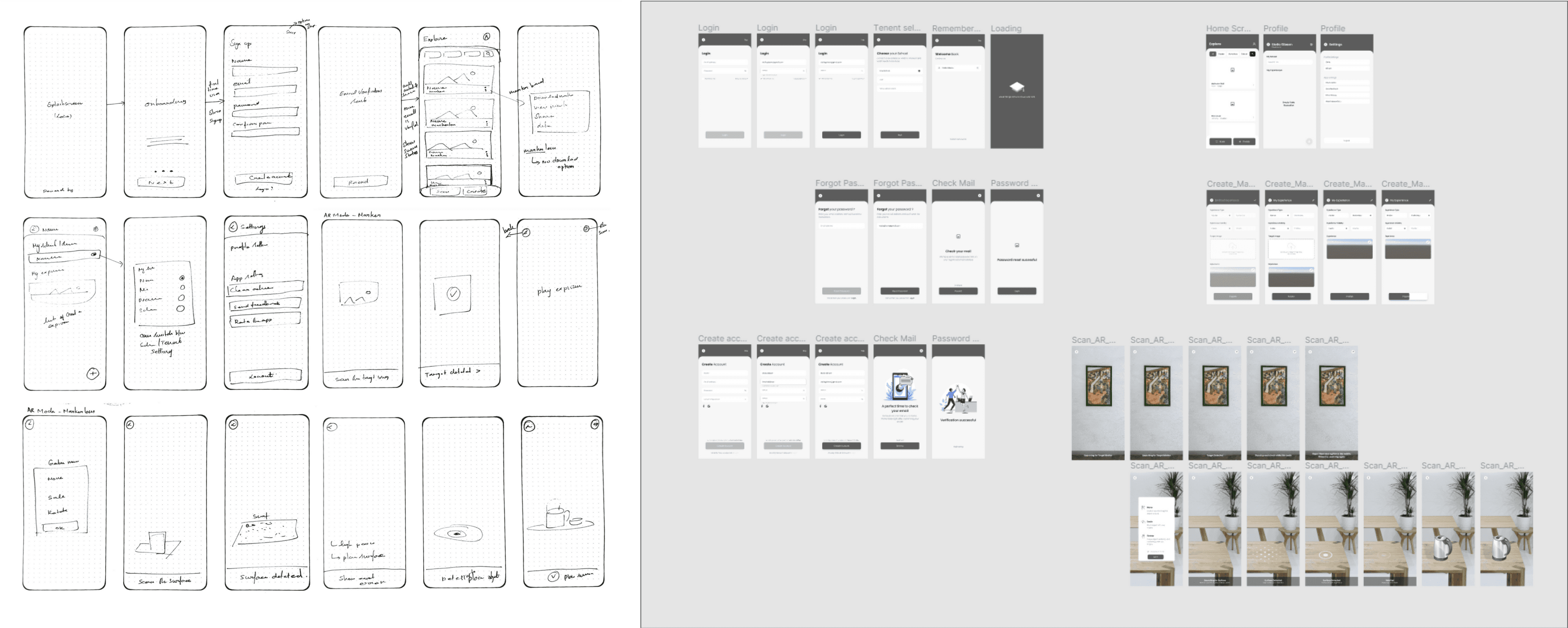Click the back arrow in play experience sketch
The height and width of the screenshot is (628, 1568).
526,232
